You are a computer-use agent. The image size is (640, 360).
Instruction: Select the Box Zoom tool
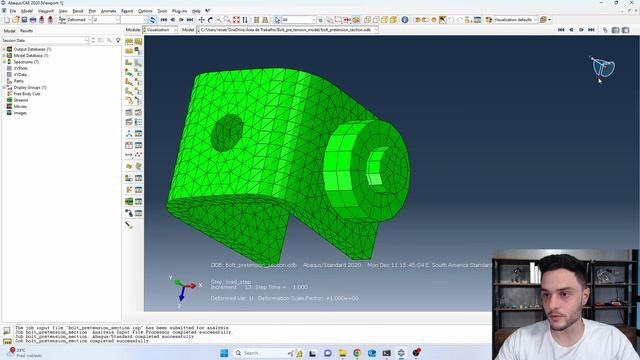pyautogui.click(x=227, y=20)
